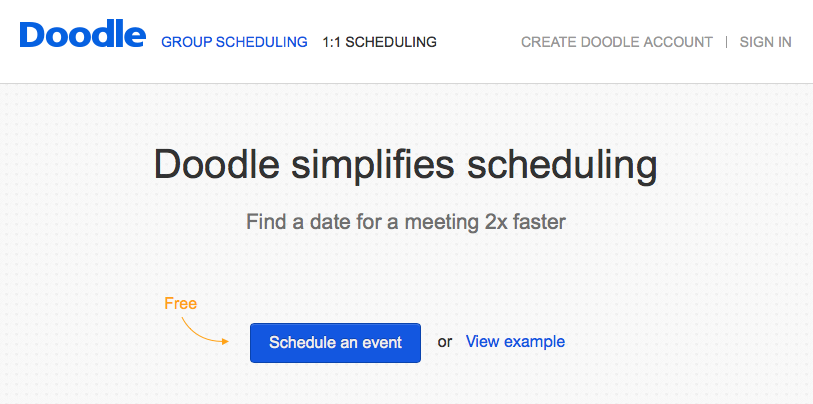
Task: Click the "Doodle simplifies scheduling" headline
Action: (x=405, y=166)
